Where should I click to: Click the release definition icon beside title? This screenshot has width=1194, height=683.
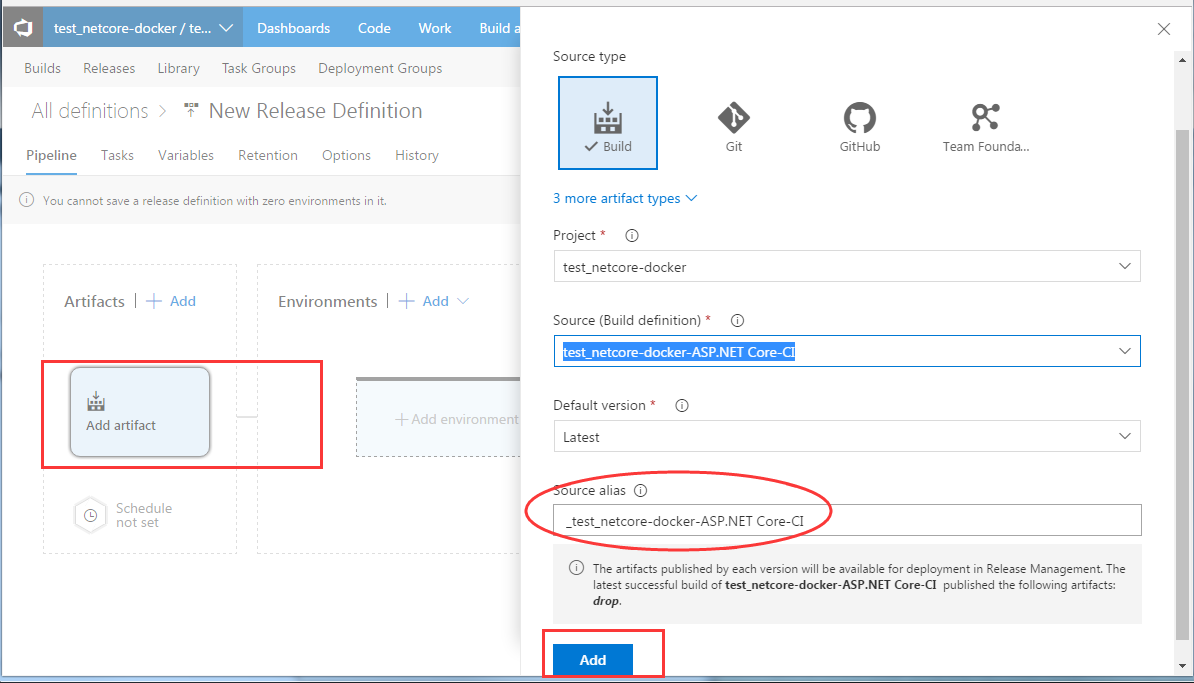tap(191, 111)
